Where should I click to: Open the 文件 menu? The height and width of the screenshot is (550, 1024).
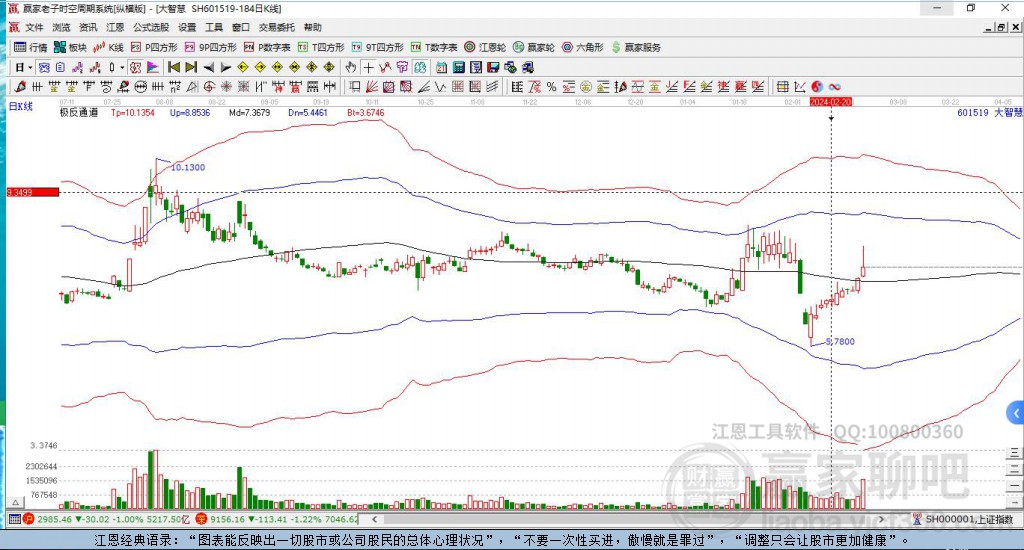click(x=34, y=27)
